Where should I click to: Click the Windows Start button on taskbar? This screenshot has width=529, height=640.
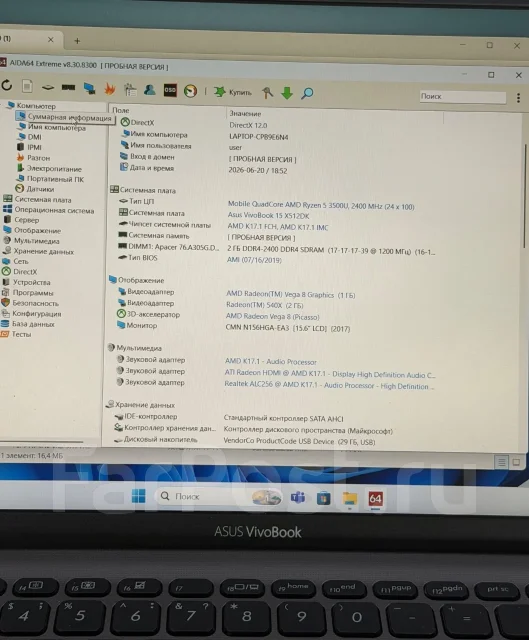(138, 496)
